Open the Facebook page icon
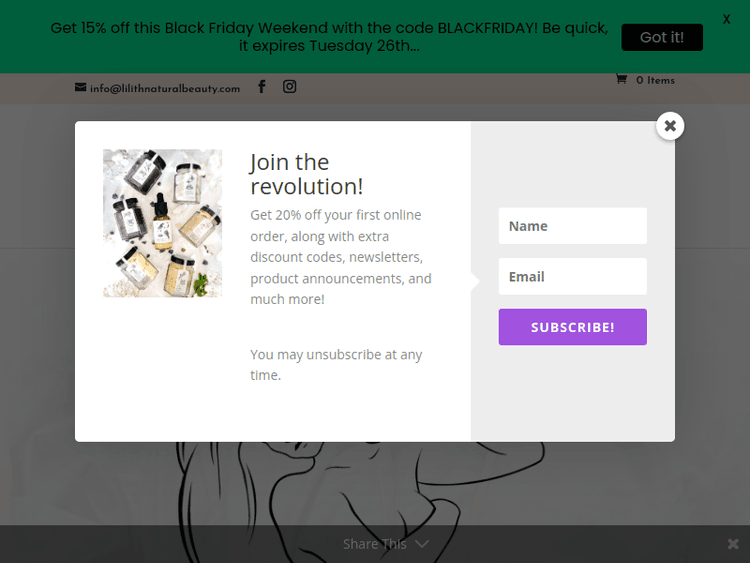 click(262, 87)
